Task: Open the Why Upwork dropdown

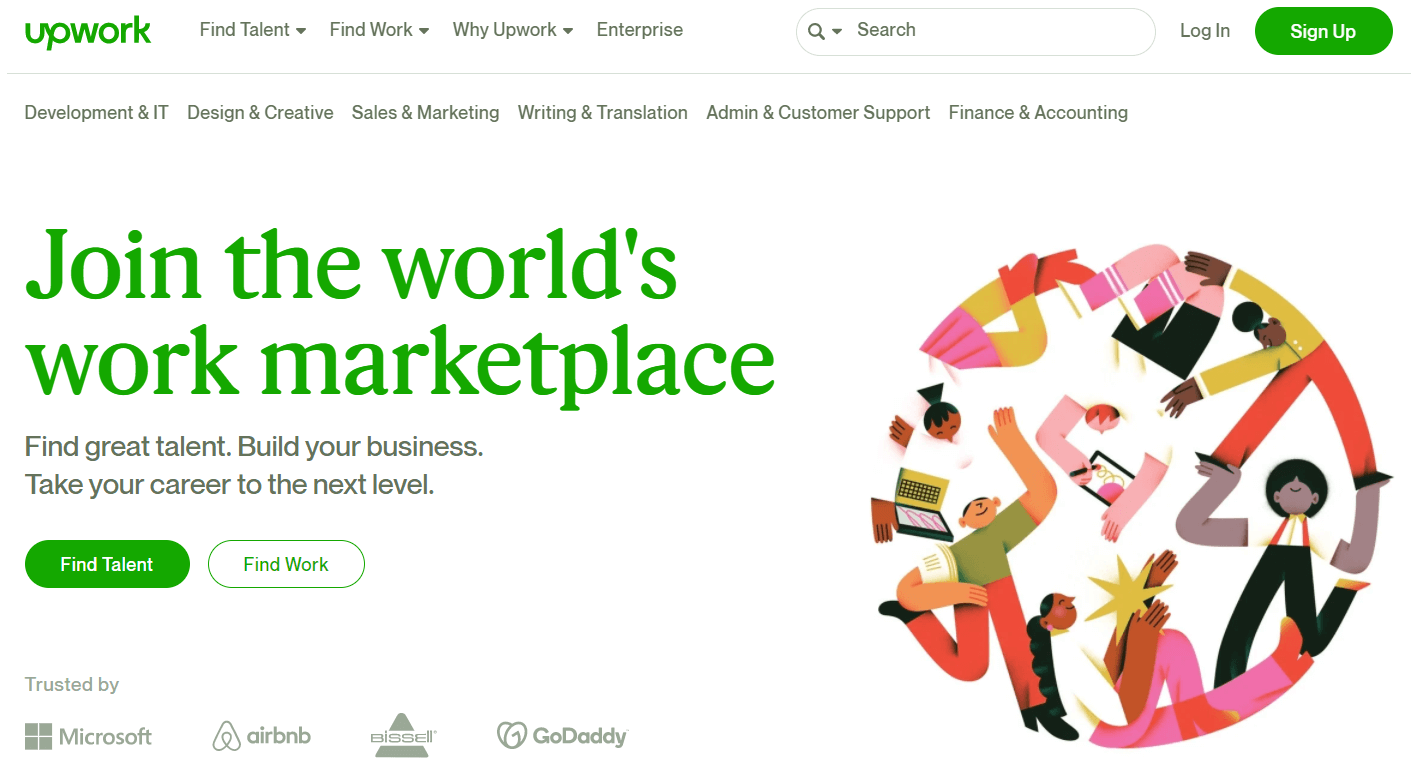Action: pyautogui.click(x=513, y=30)
